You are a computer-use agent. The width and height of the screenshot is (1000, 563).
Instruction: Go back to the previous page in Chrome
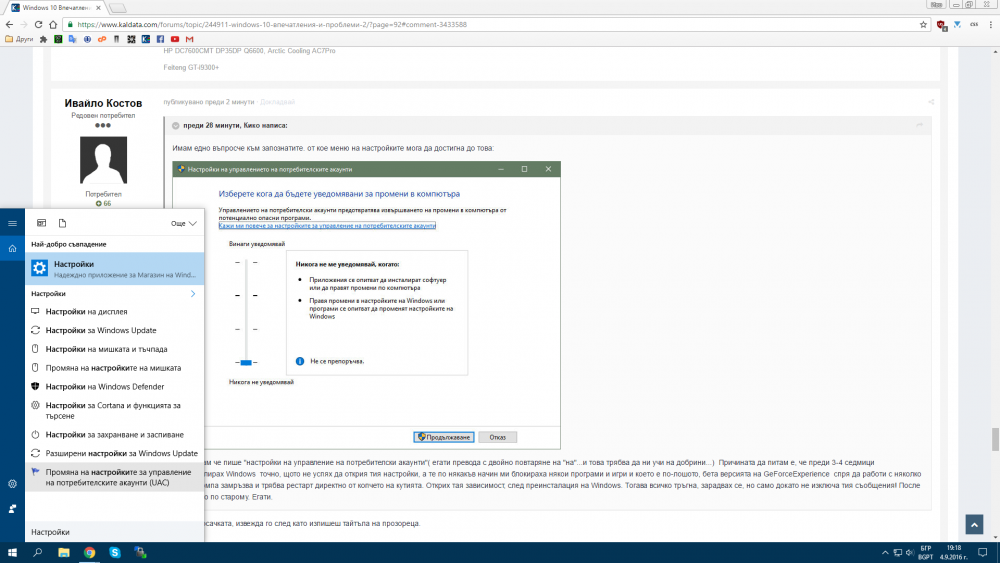tap(9, 24)
